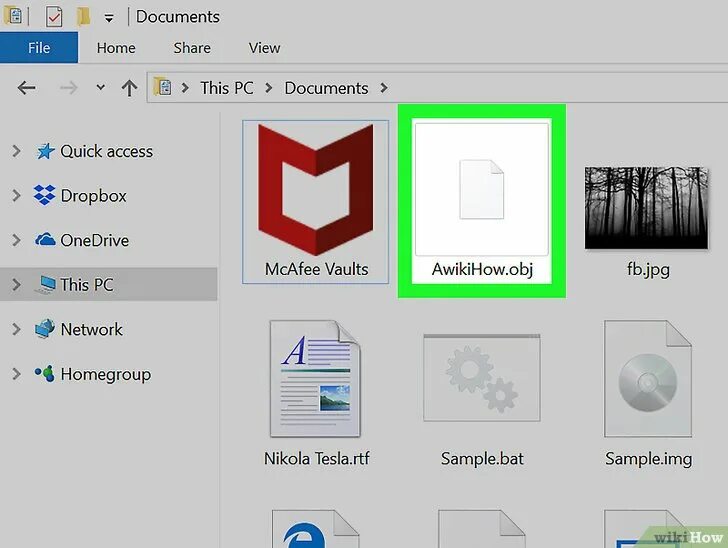The height and width of the screenshot is (548, 728).
Task: Select Network in the sidebar
Action: point(91,330)
